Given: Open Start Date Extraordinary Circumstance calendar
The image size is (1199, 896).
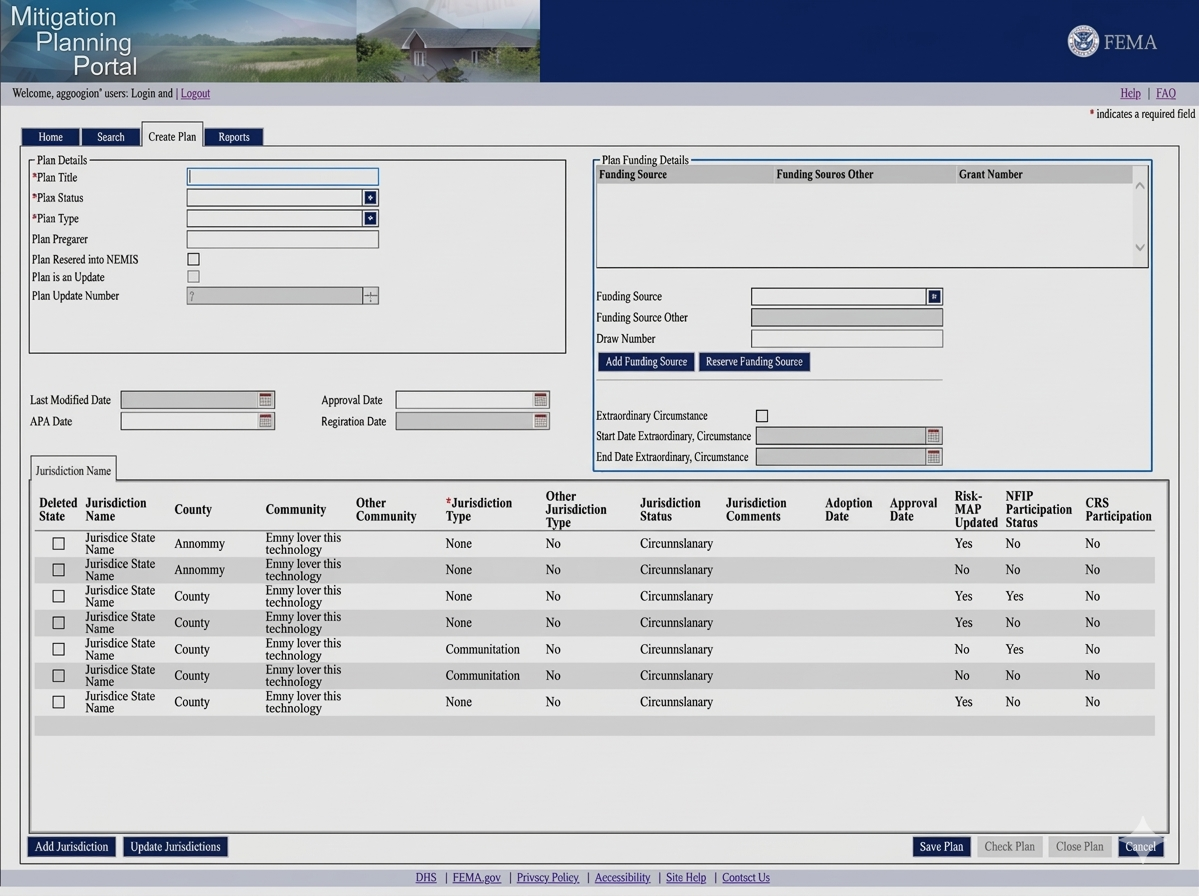Looking at the screenshot, I should point(933,436).
